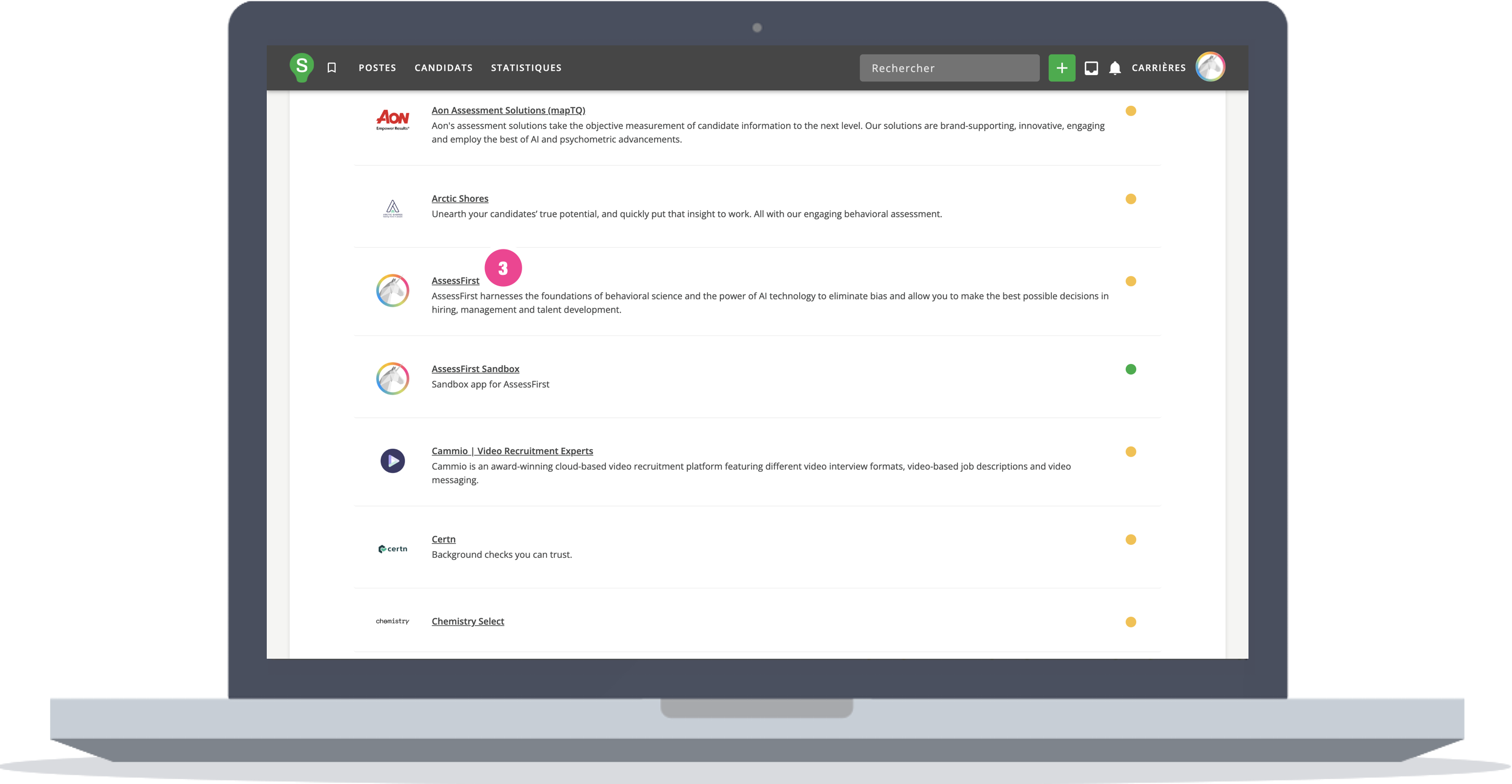Viewport: 1512px width, 784px height.
Task: Click the green status dot for AssessFirst Sandbox
Action: click(x=1130, y=369)
